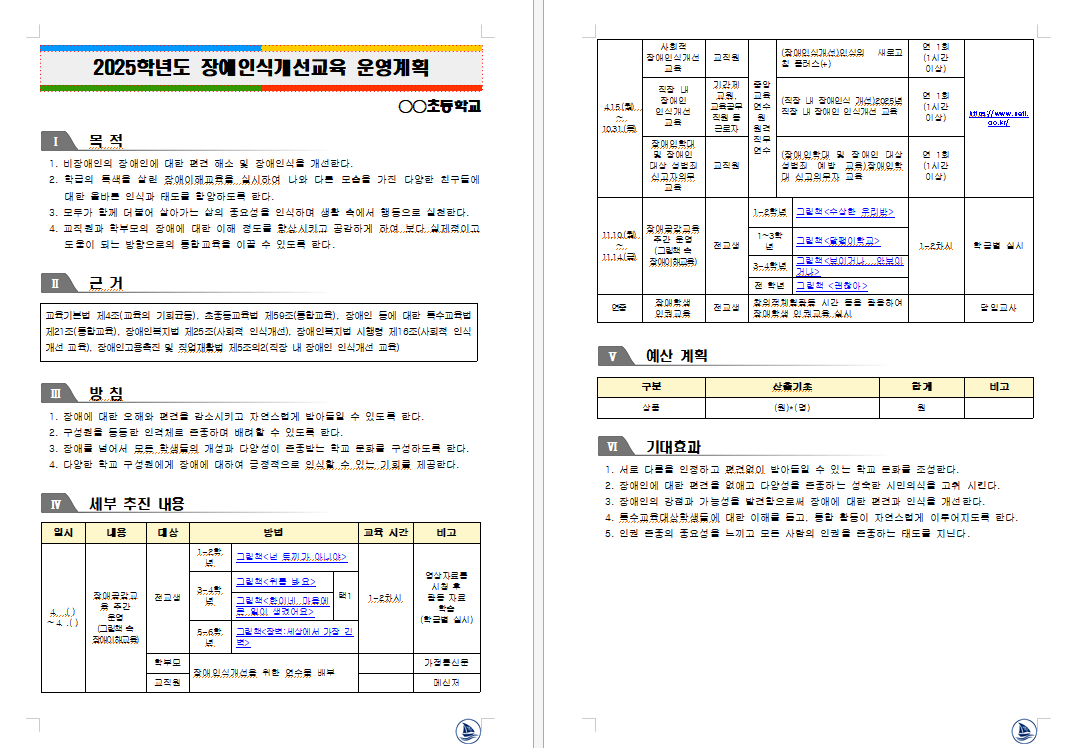The width and height of the screenshot is (1066, 748).
Task: Click the 중앙교육연수원 원격 직무 연수 cell
Action: [x=762, y=118]
